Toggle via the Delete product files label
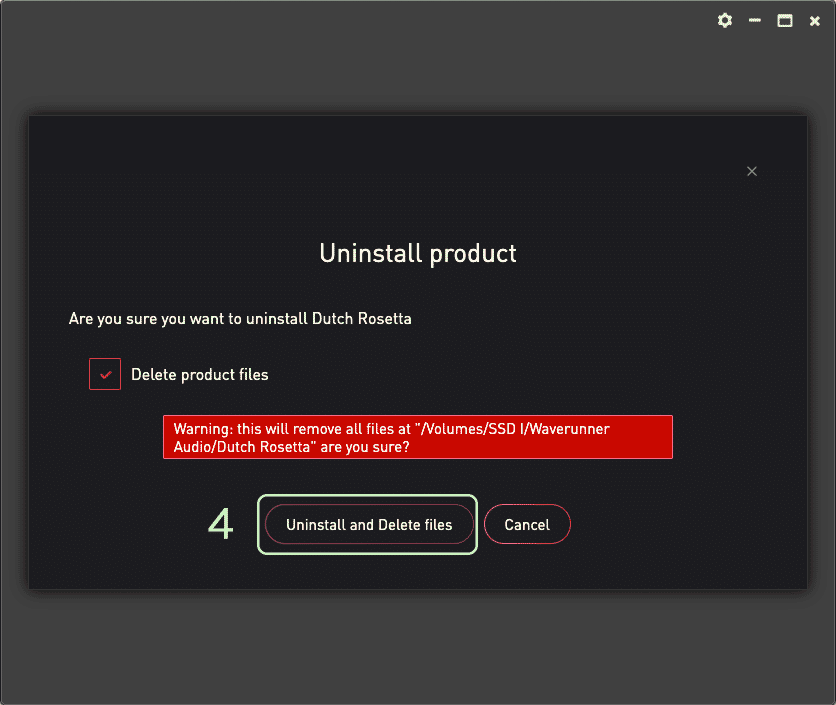 coord(200,375)
